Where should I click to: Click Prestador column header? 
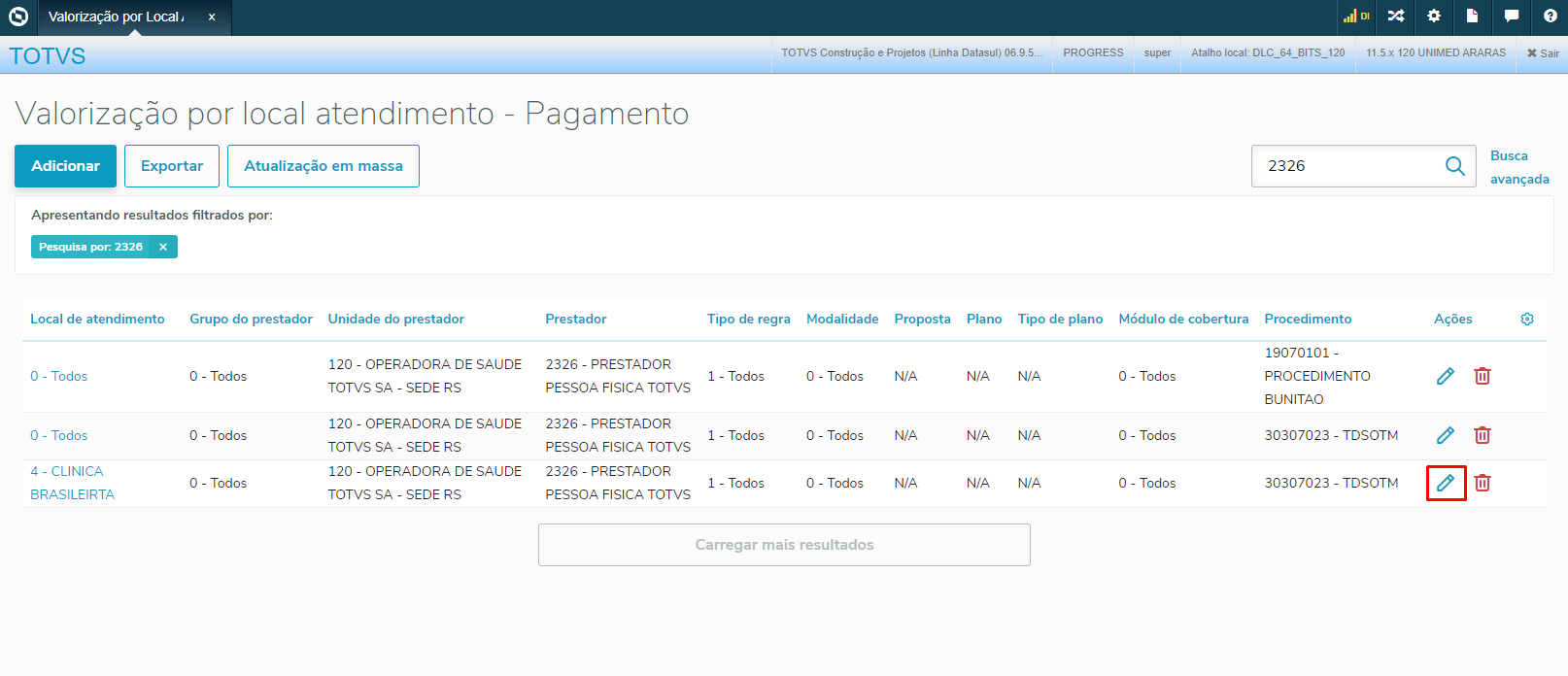pos(576,319)
